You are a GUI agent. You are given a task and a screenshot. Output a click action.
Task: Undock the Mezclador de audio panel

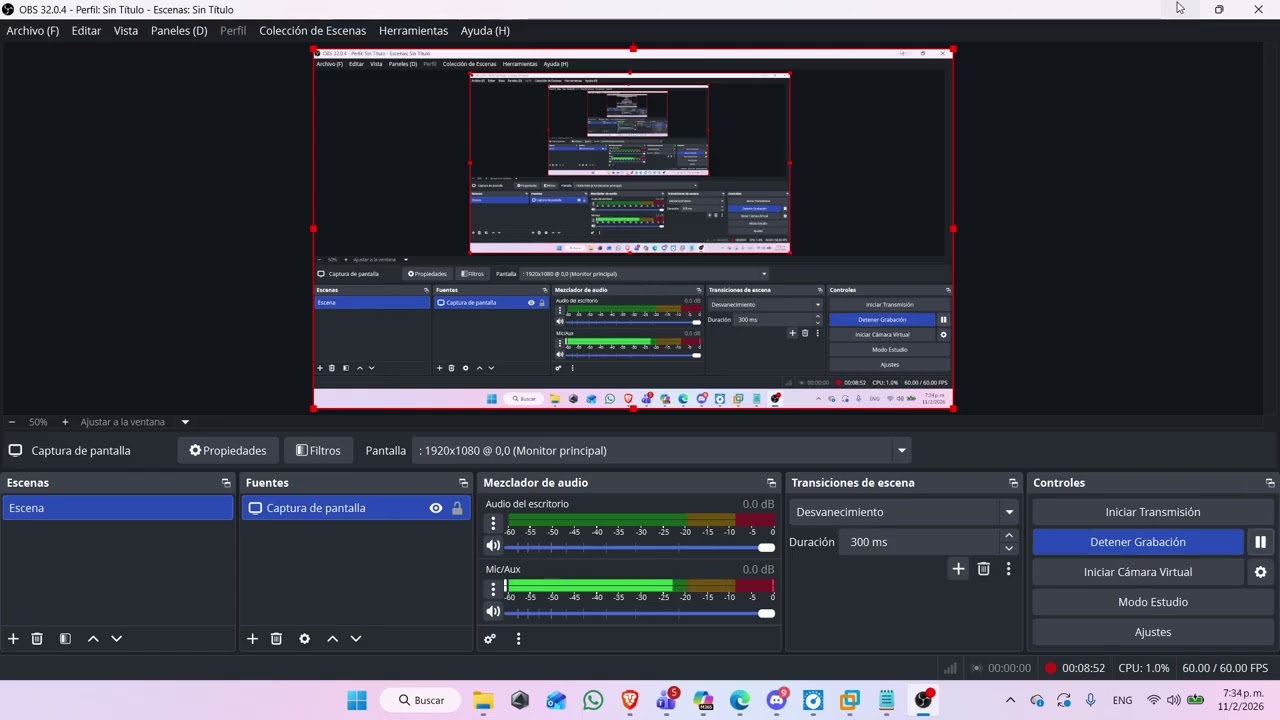coord(771,483)
